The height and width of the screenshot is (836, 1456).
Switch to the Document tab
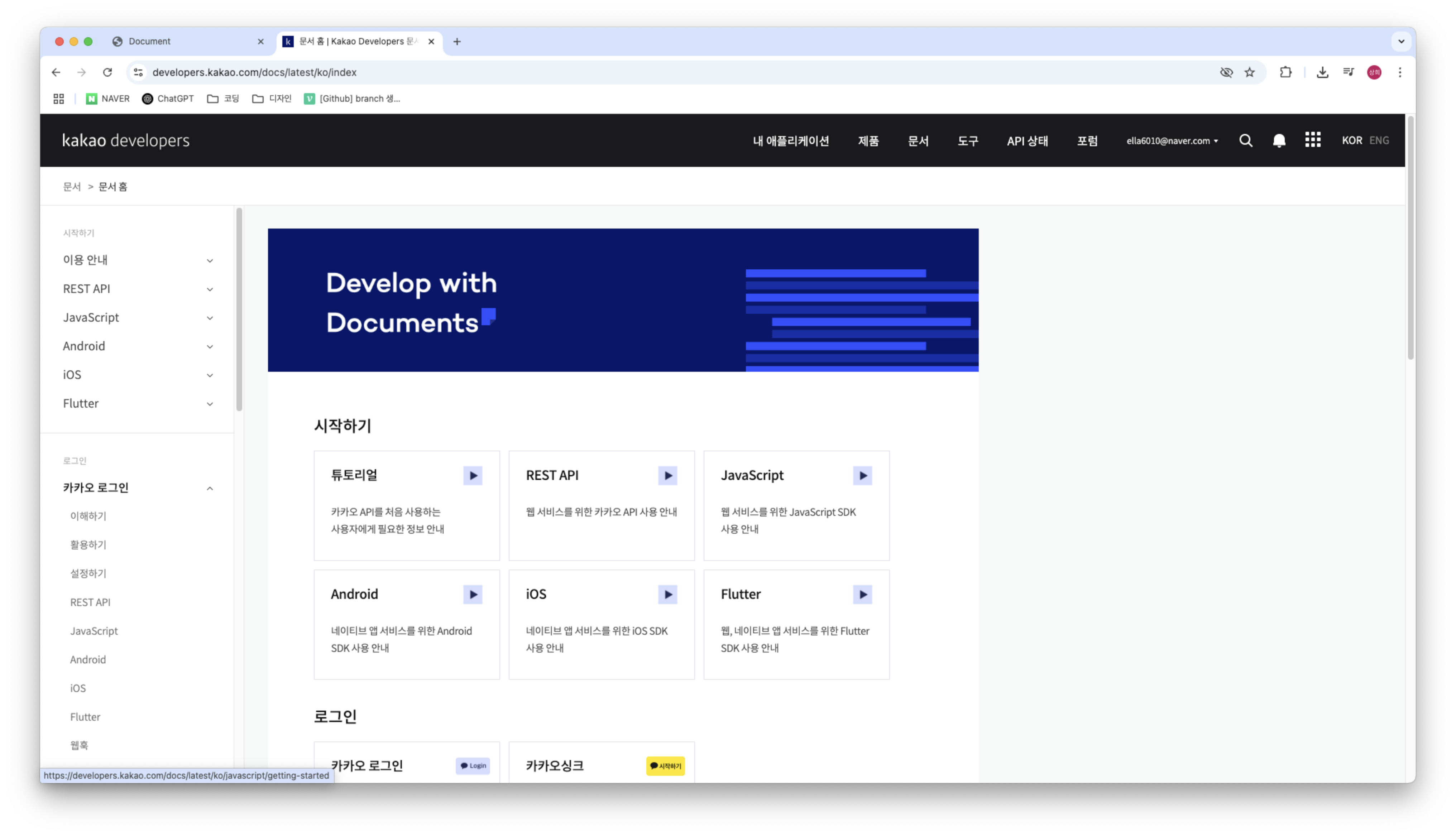(x=188, y=41)
